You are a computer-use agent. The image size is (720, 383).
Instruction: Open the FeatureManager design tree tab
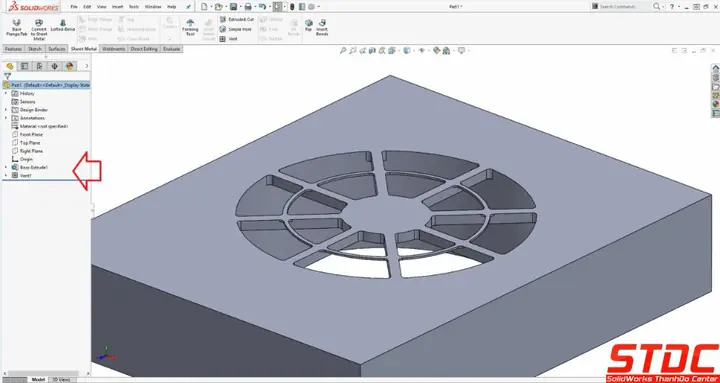point(10,66)
